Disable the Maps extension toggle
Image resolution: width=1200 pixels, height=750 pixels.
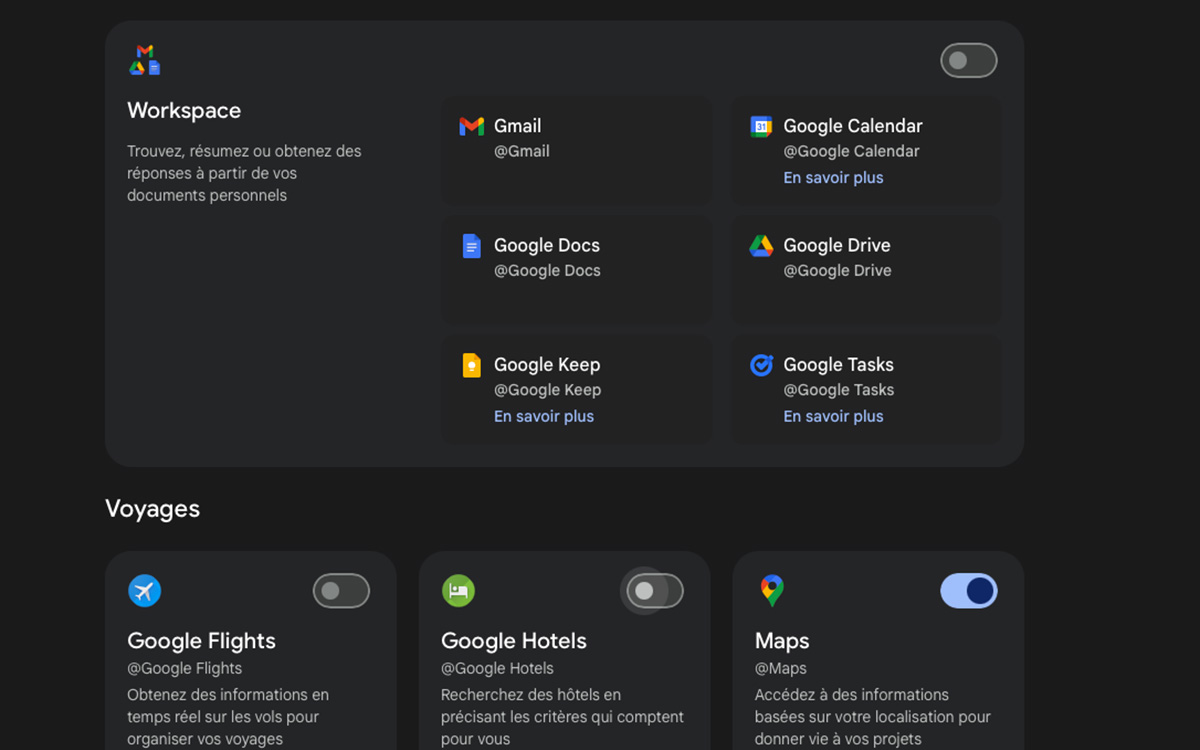click(x=968, y=591)
